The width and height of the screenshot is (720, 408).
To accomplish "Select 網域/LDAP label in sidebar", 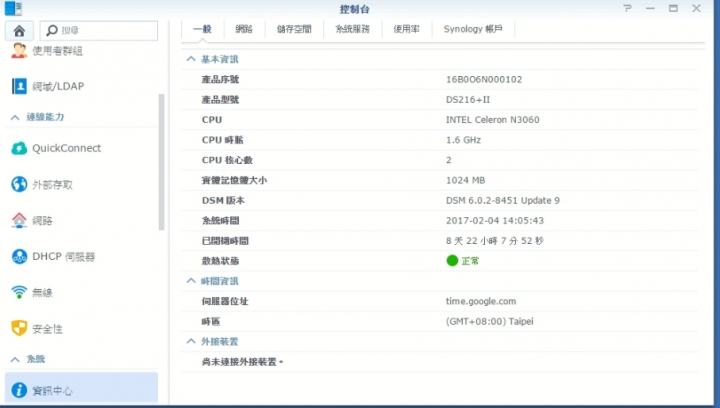I will tap(58, 86).
